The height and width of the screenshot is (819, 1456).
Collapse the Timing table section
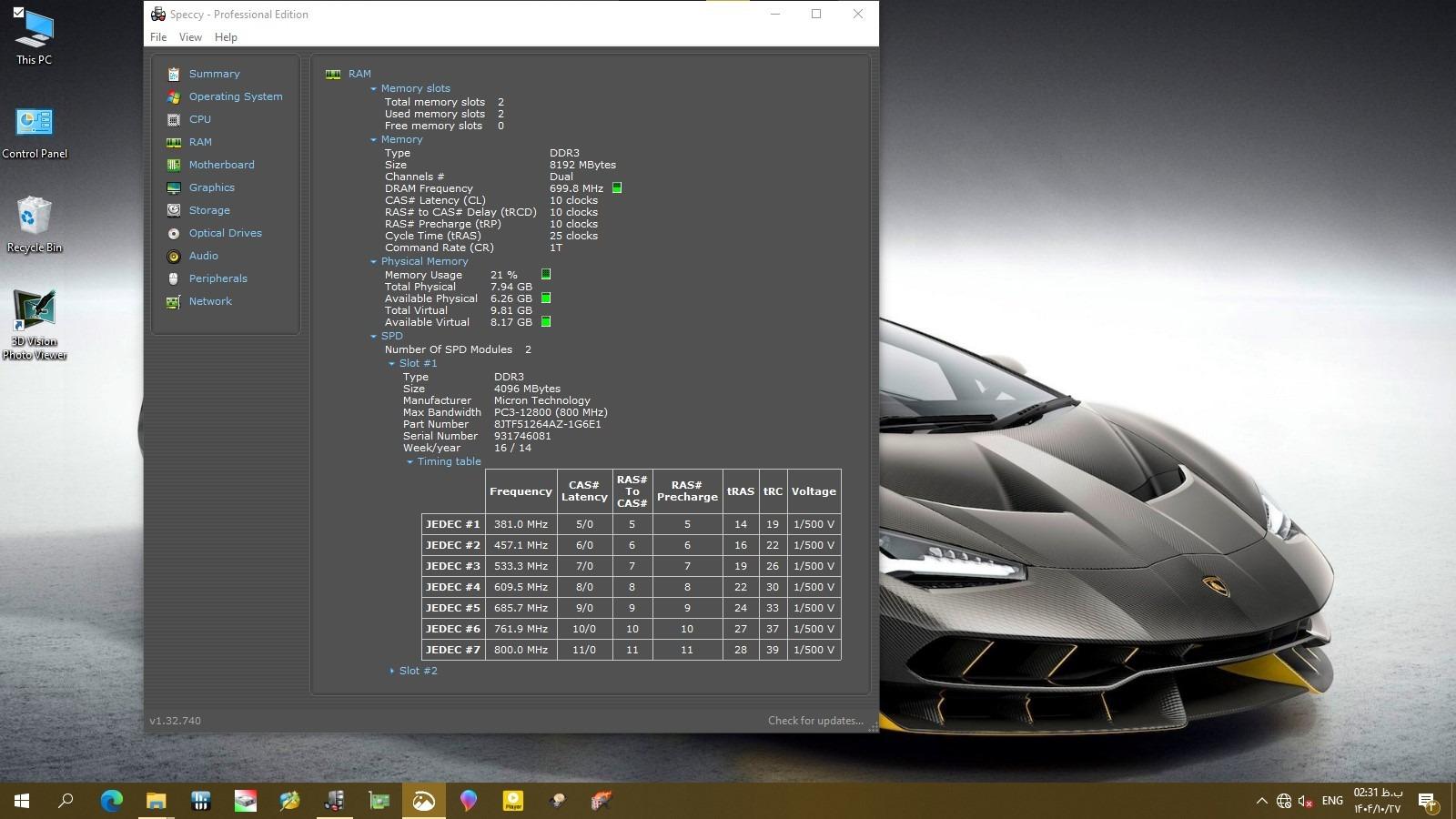409,461
